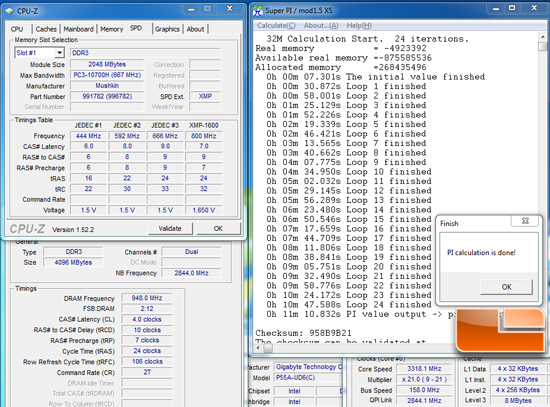Click the Checksum: 958B9B21 line
The image size is (550, 407).
pos(303,333)
